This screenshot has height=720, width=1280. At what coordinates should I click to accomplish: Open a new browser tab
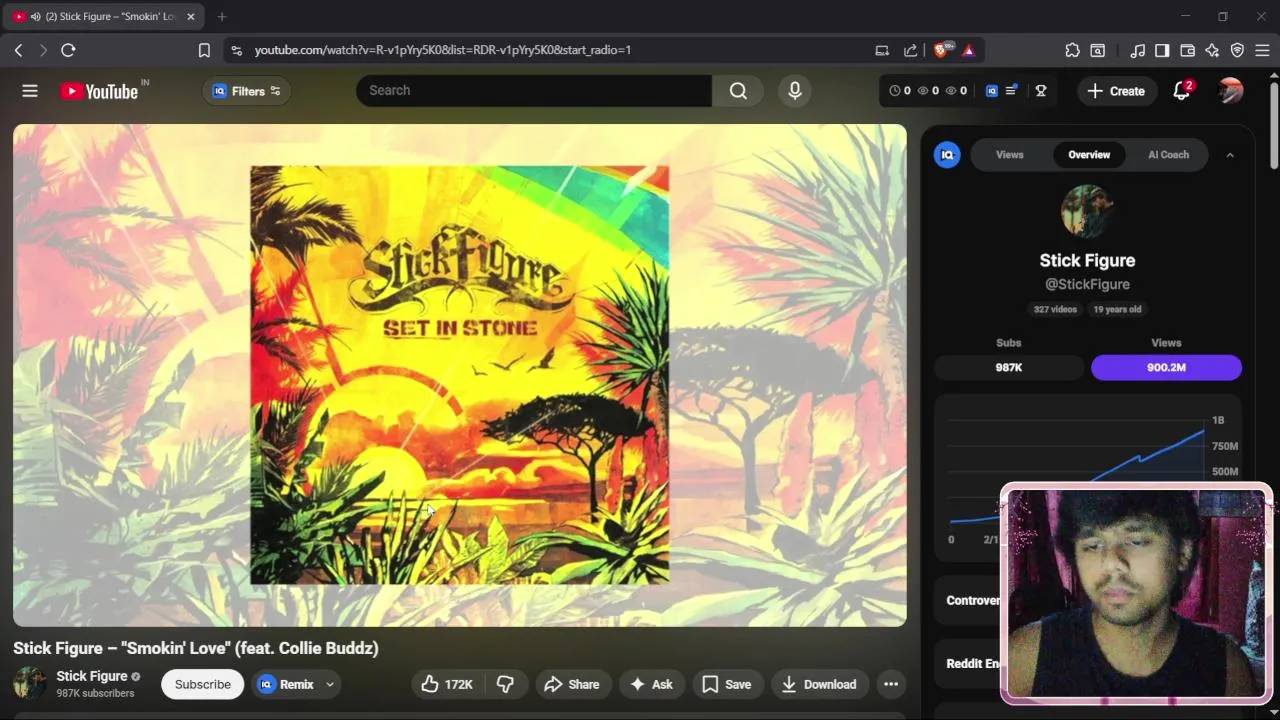coord(222,16)
